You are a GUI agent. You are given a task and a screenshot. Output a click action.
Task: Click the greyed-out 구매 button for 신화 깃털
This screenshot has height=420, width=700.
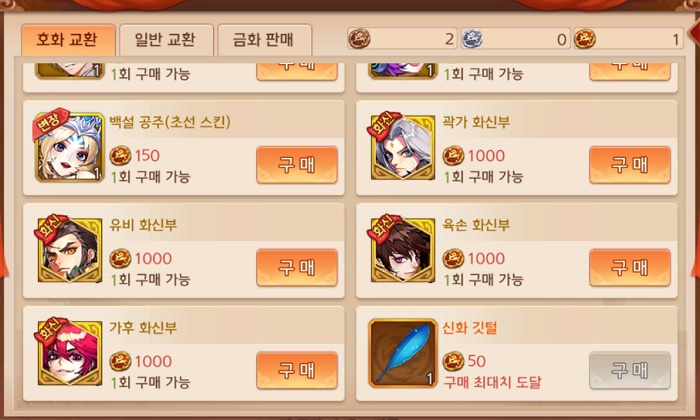630,370
